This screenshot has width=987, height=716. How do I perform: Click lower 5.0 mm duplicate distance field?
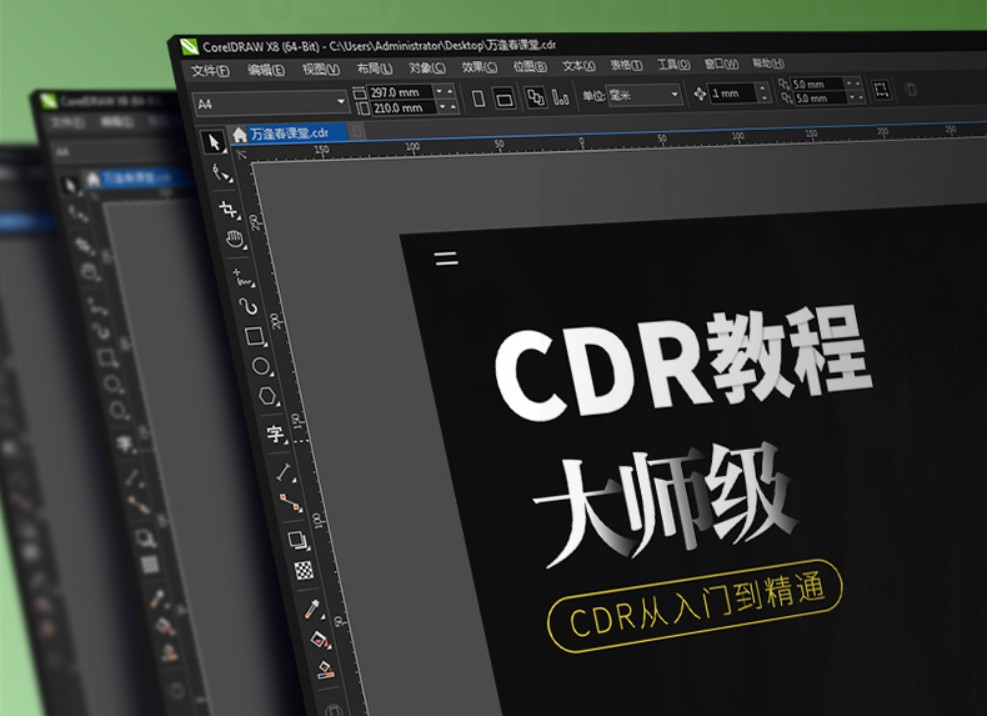pos(820,98)
